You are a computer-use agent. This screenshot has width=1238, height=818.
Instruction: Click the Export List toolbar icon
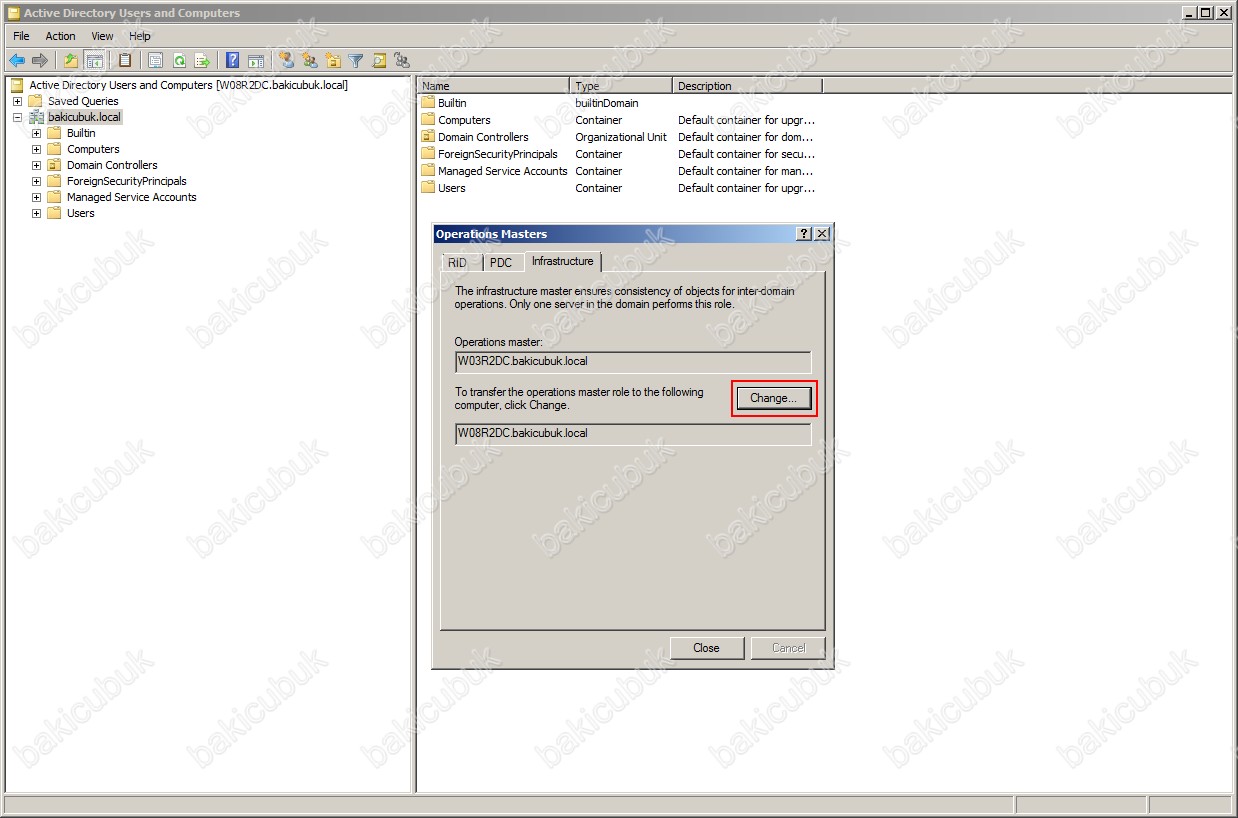202,61
